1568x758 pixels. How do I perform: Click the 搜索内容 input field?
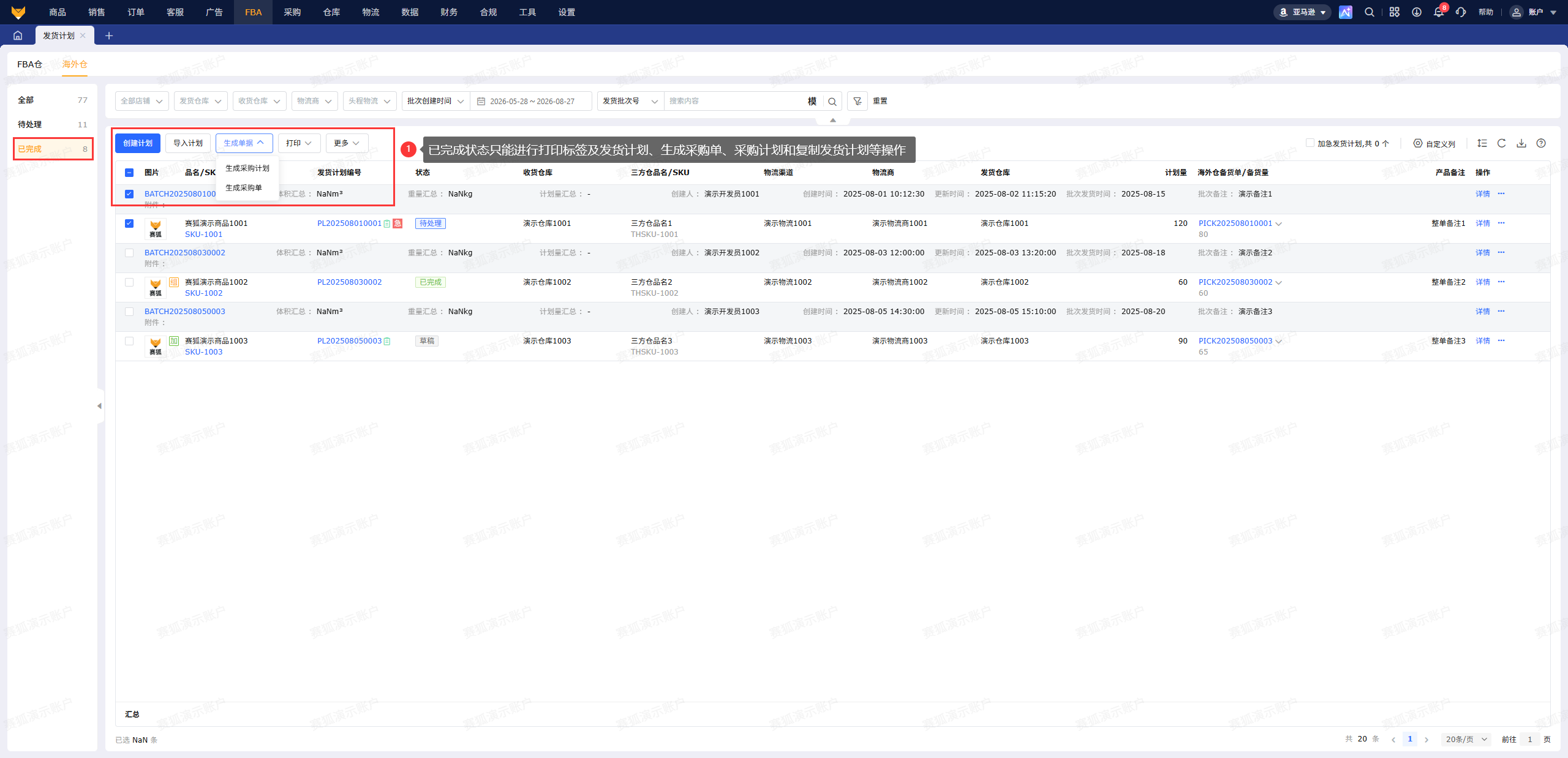point(735,101)
